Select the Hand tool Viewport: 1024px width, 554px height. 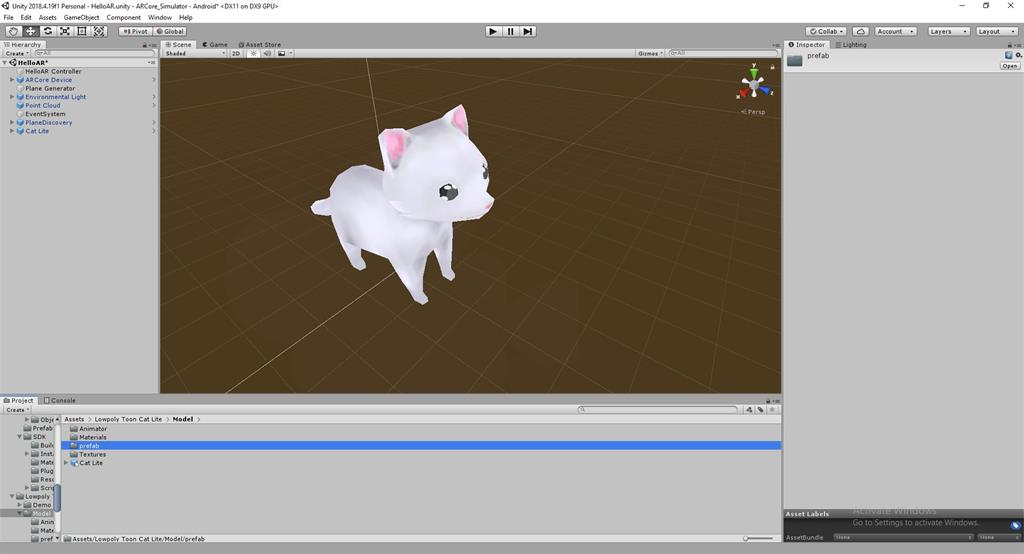coord(13,31)
